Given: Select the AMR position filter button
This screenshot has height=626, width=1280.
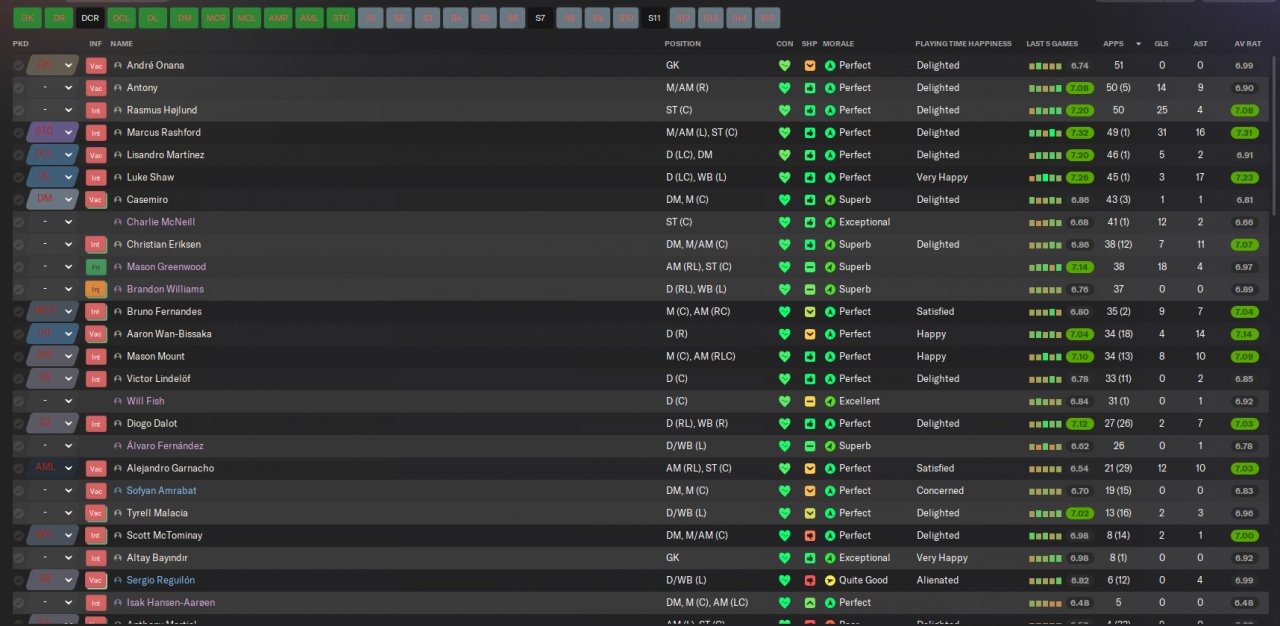Looking at the screenshot, I should pos(278,18).
